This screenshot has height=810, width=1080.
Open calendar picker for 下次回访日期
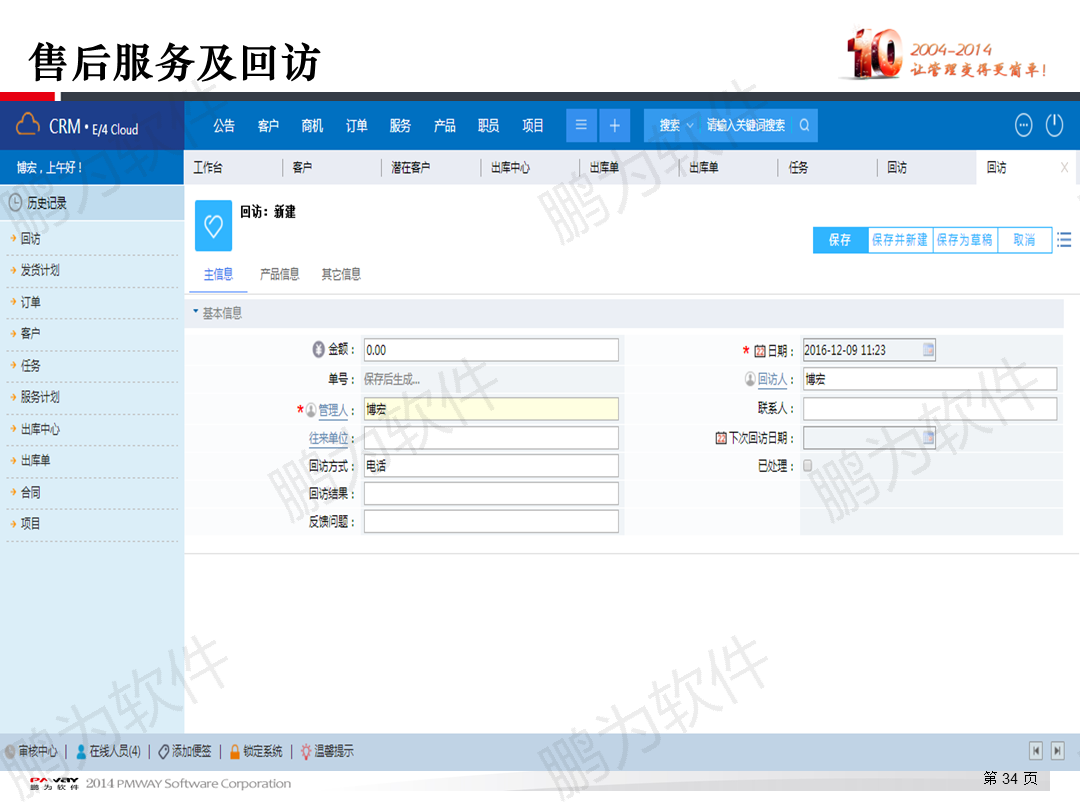pyautogui.click(x=928, y=437)
